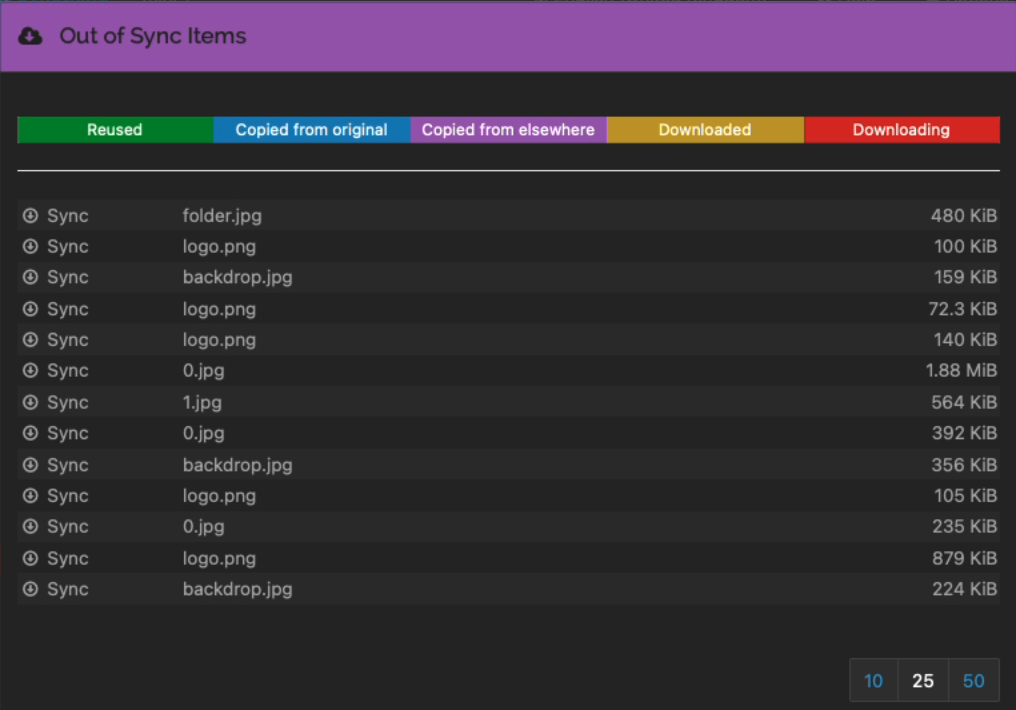Click the sync icon on the 100 KiB logo.png row
Screen dimensions: 1016x710
30,247
